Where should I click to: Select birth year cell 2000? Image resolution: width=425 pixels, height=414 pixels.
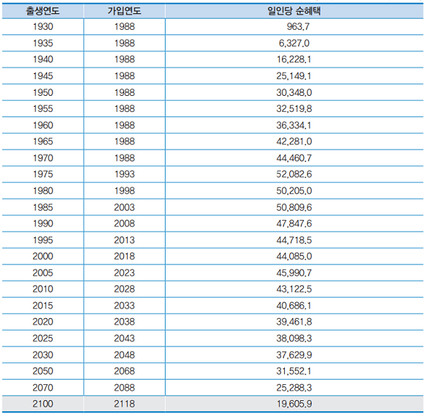43,256
